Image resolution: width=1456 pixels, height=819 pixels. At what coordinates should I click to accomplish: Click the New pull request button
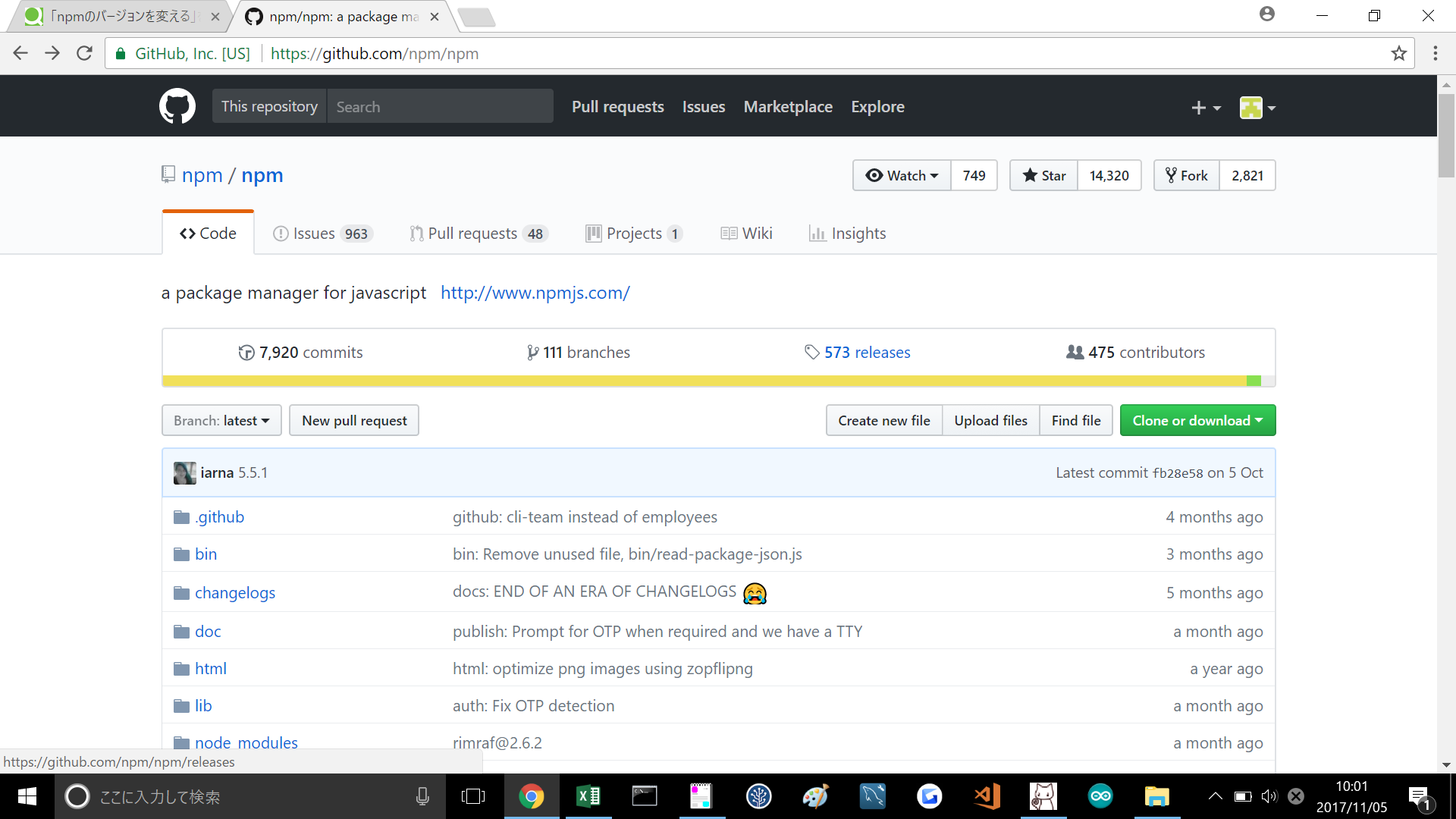(353, 420)
